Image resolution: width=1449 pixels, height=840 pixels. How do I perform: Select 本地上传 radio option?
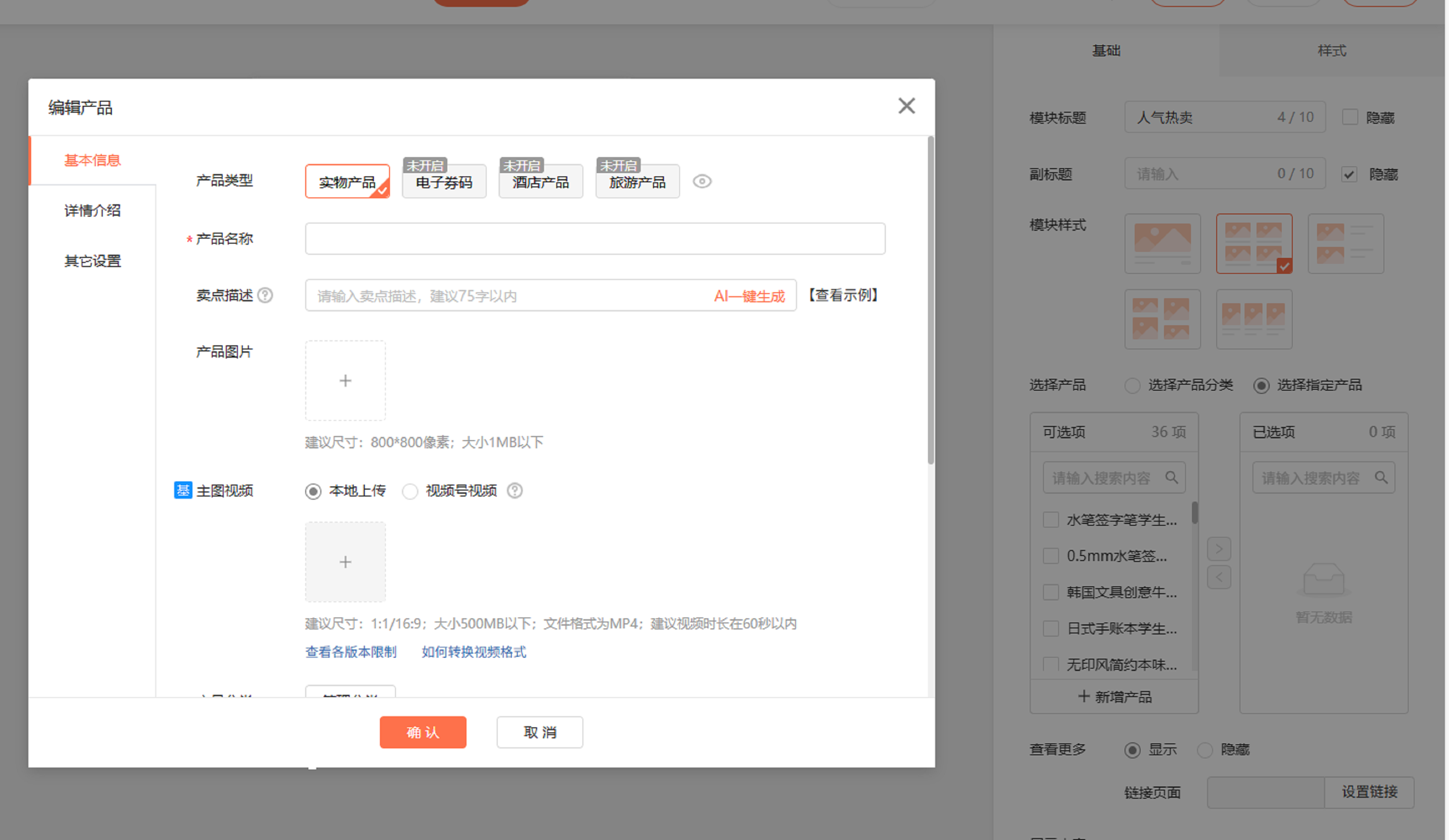pyautogui.click(x=313, y=492)
